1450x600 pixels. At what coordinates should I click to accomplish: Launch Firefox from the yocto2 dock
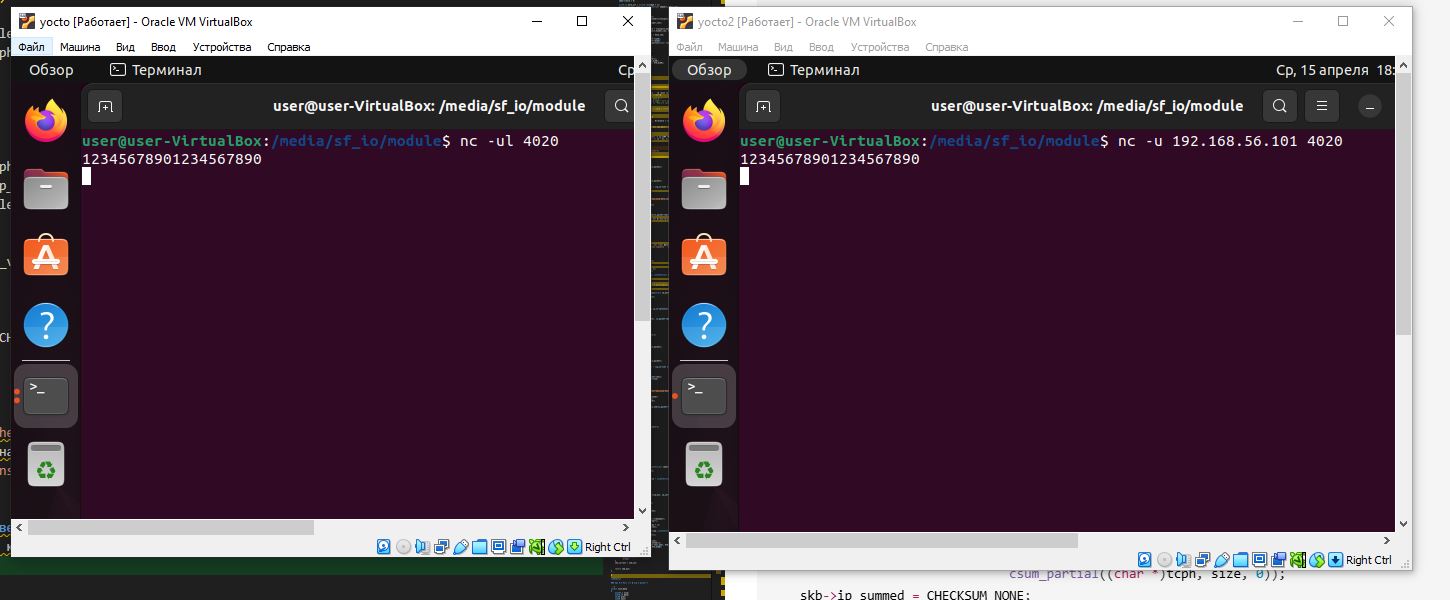[x=704, y=121]
